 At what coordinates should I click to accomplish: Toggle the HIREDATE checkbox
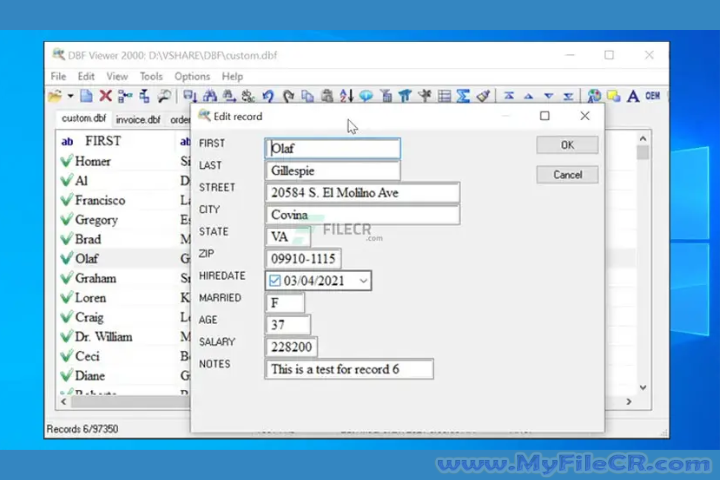(275, 281)
